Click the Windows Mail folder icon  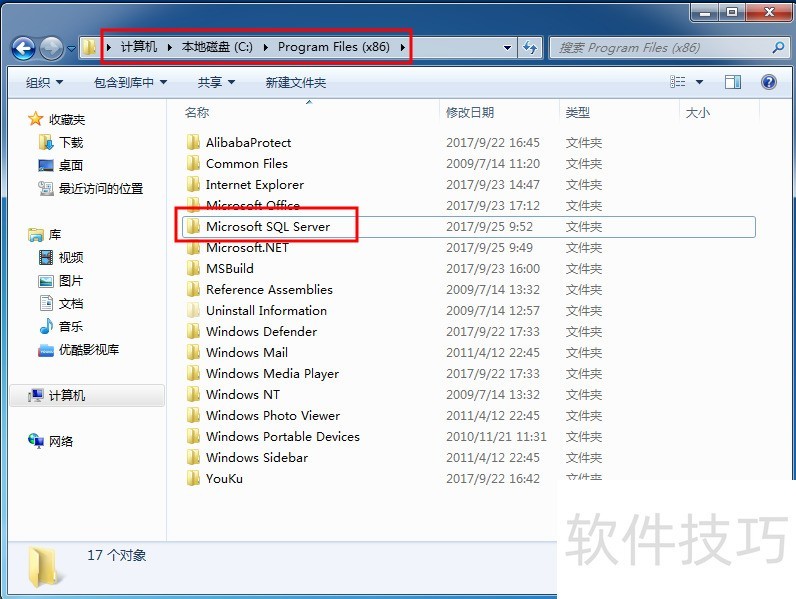[193, 352]
